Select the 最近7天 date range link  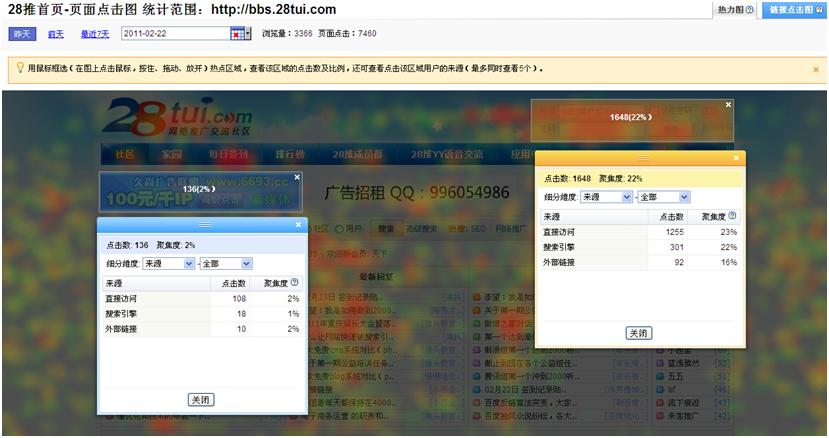(x=95, y=34)
